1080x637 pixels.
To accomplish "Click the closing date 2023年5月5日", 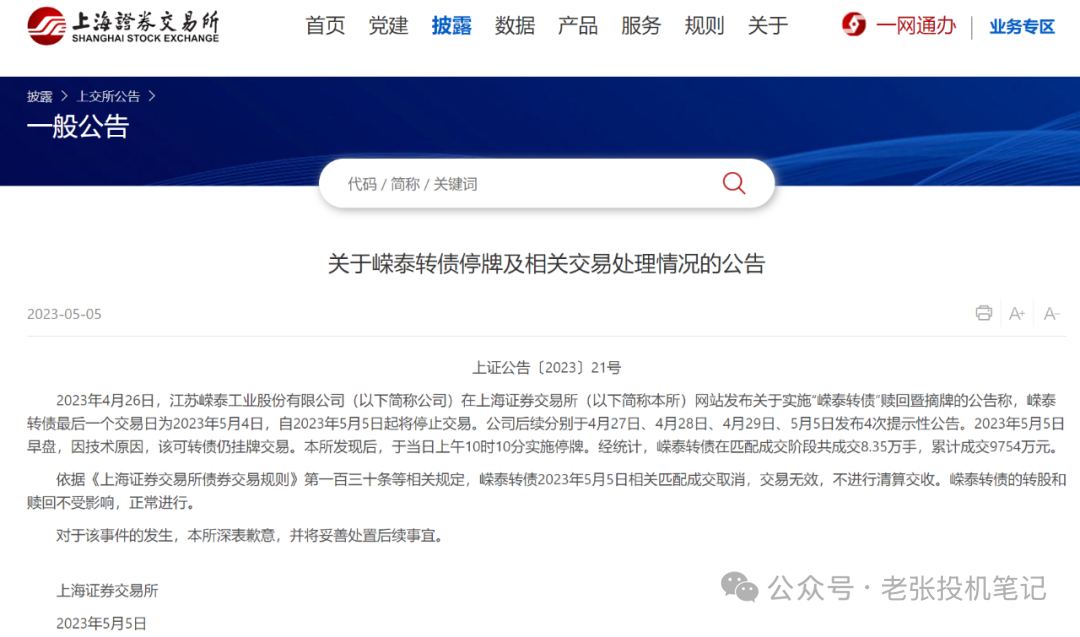I will (x=101, y=623).
